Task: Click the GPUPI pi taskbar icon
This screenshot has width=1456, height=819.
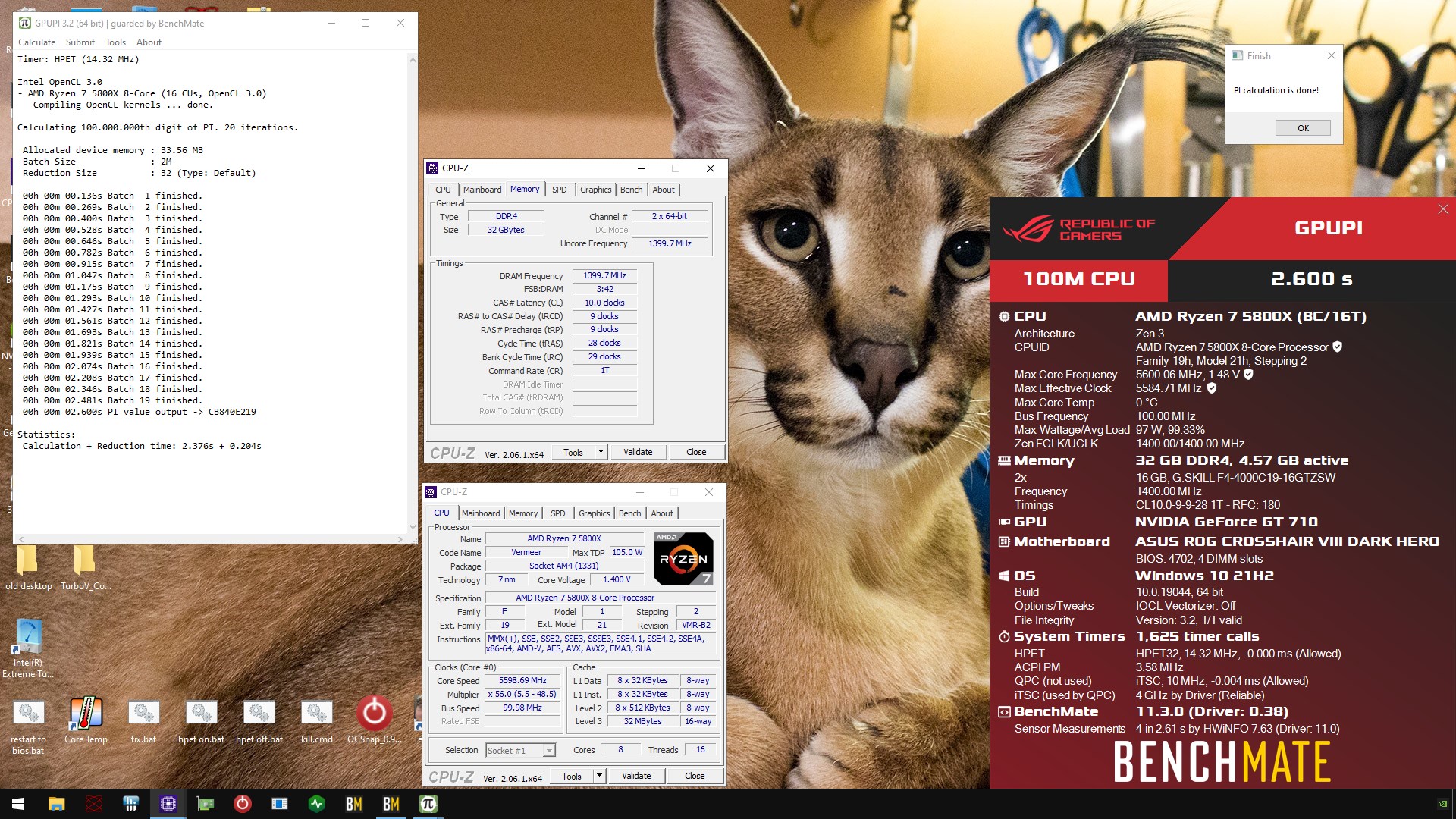Action: coord(428,804)
